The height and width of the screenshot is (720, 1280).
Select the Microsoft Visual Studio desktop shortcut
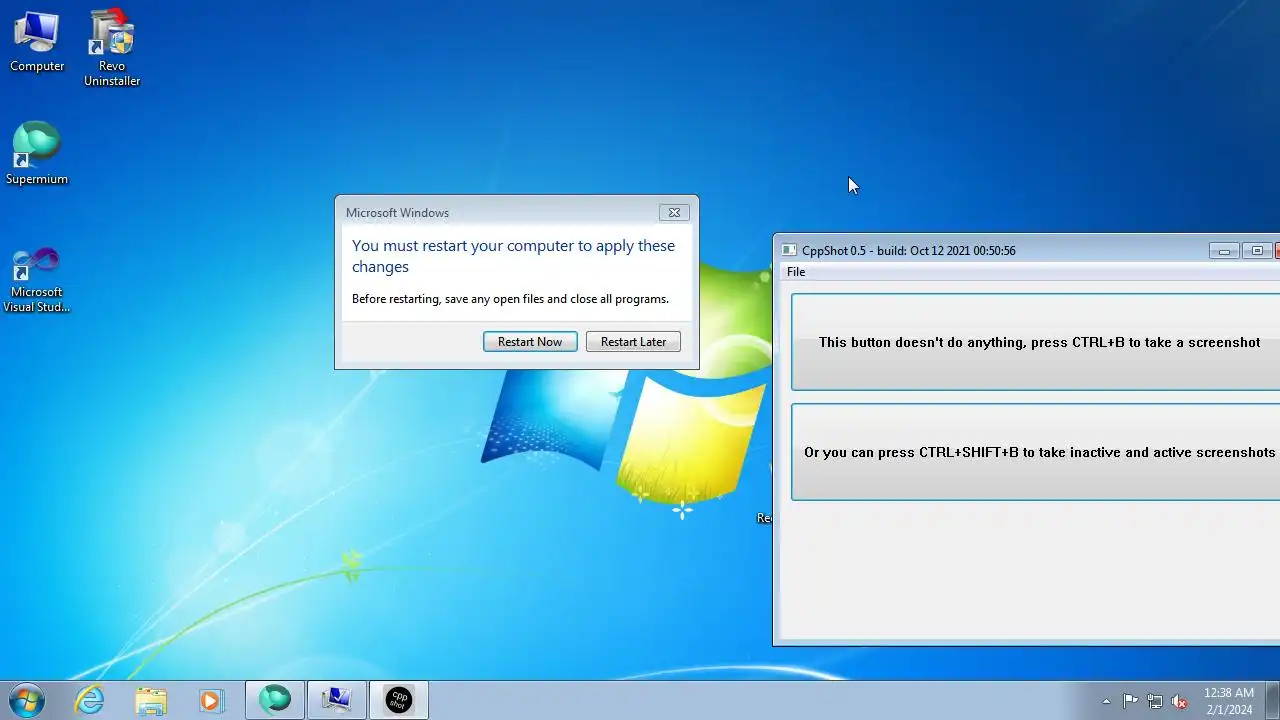coord(37,281)
